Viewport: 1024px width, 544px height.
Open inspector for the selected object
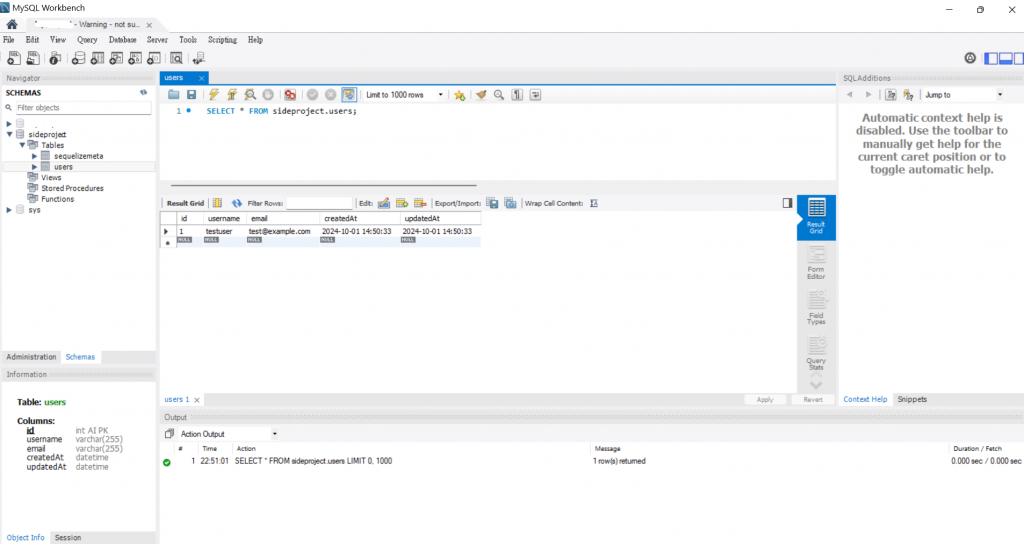click(56, 59)
